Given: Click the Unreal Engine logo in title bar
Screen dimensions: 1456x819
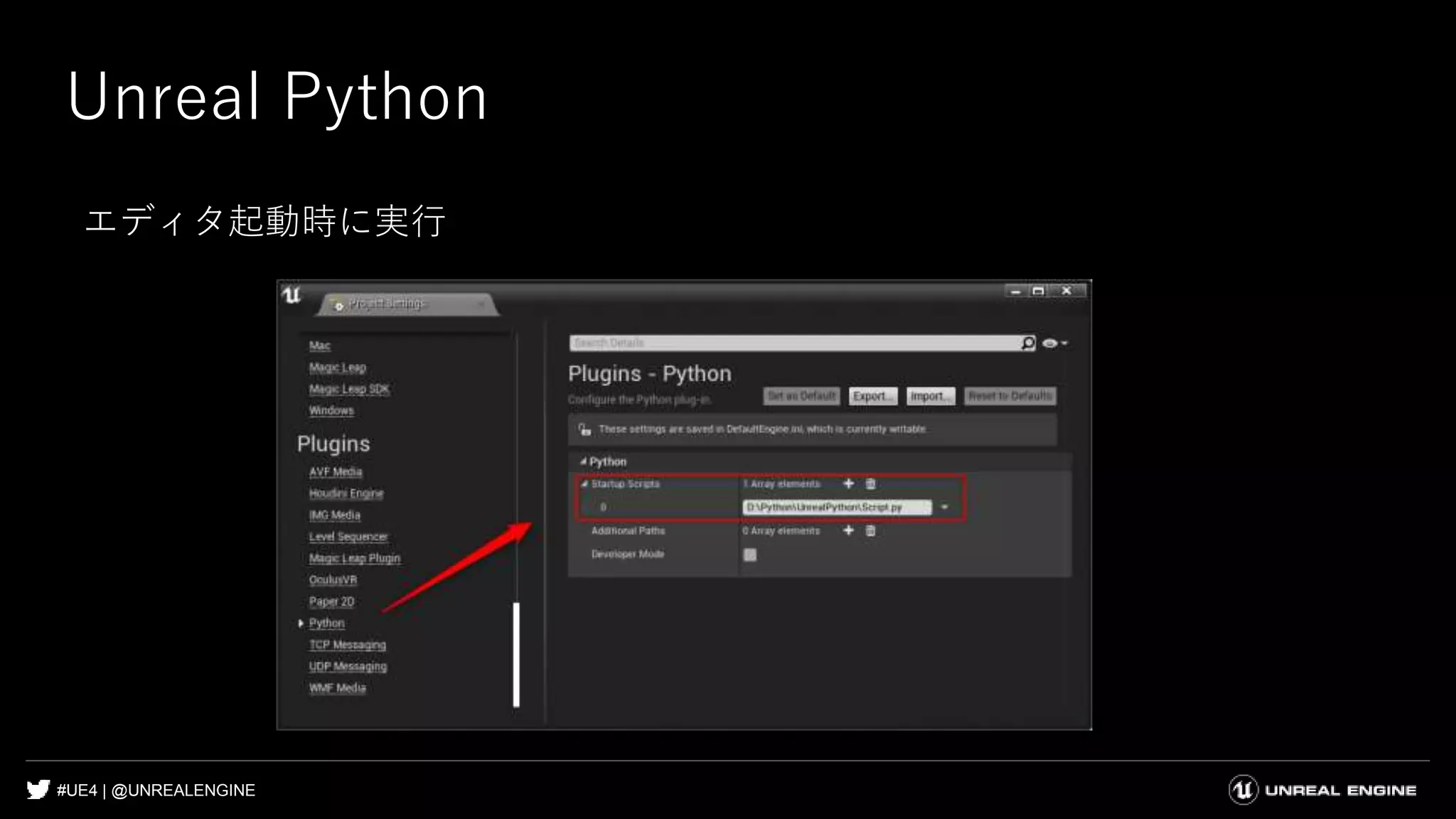Looking at the screenshot, I should coord(292,295).
